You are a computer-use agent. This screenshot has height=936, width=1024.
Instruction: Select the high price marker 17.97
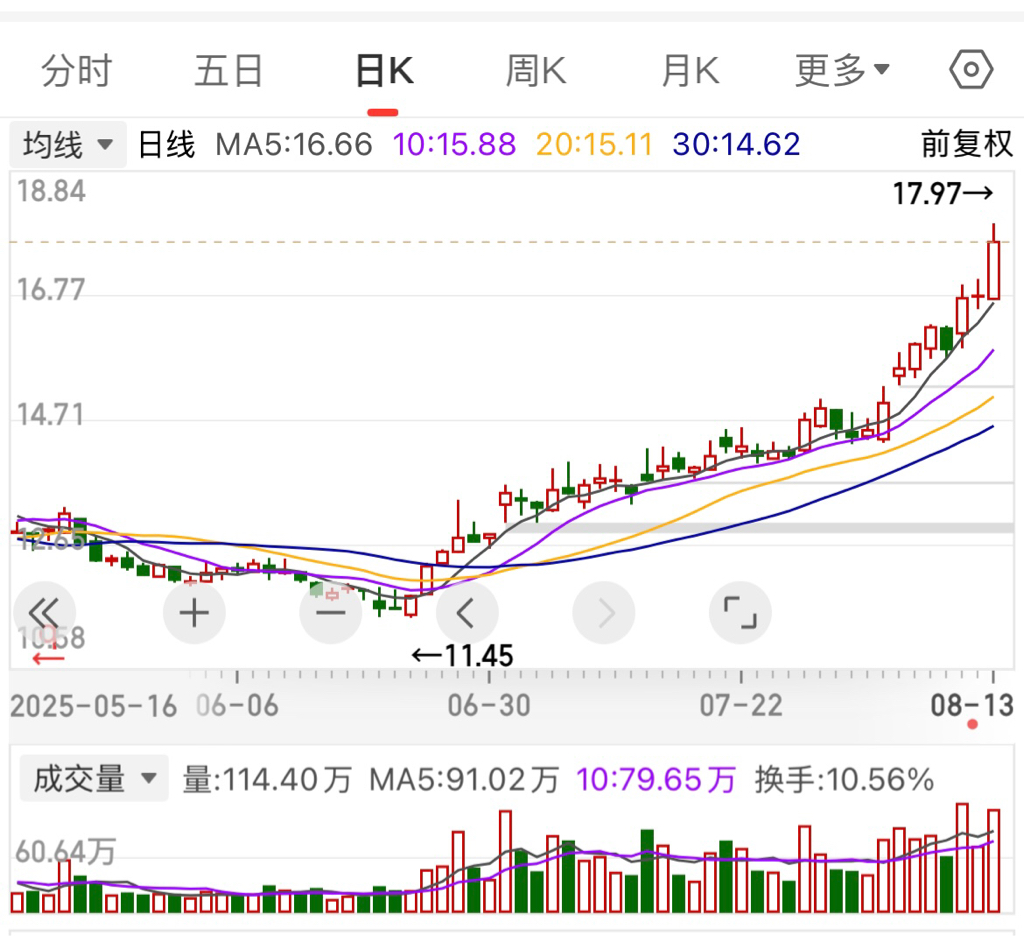943,193
